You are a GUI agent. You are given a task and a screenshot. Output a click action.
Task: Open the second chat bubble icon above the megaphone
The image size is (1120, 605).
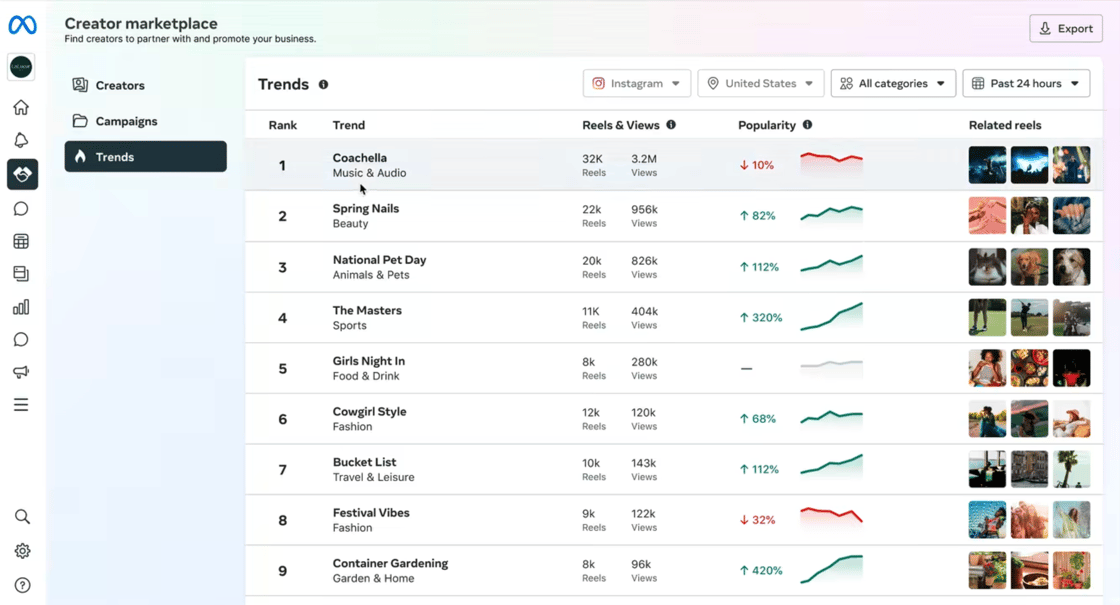21,339
